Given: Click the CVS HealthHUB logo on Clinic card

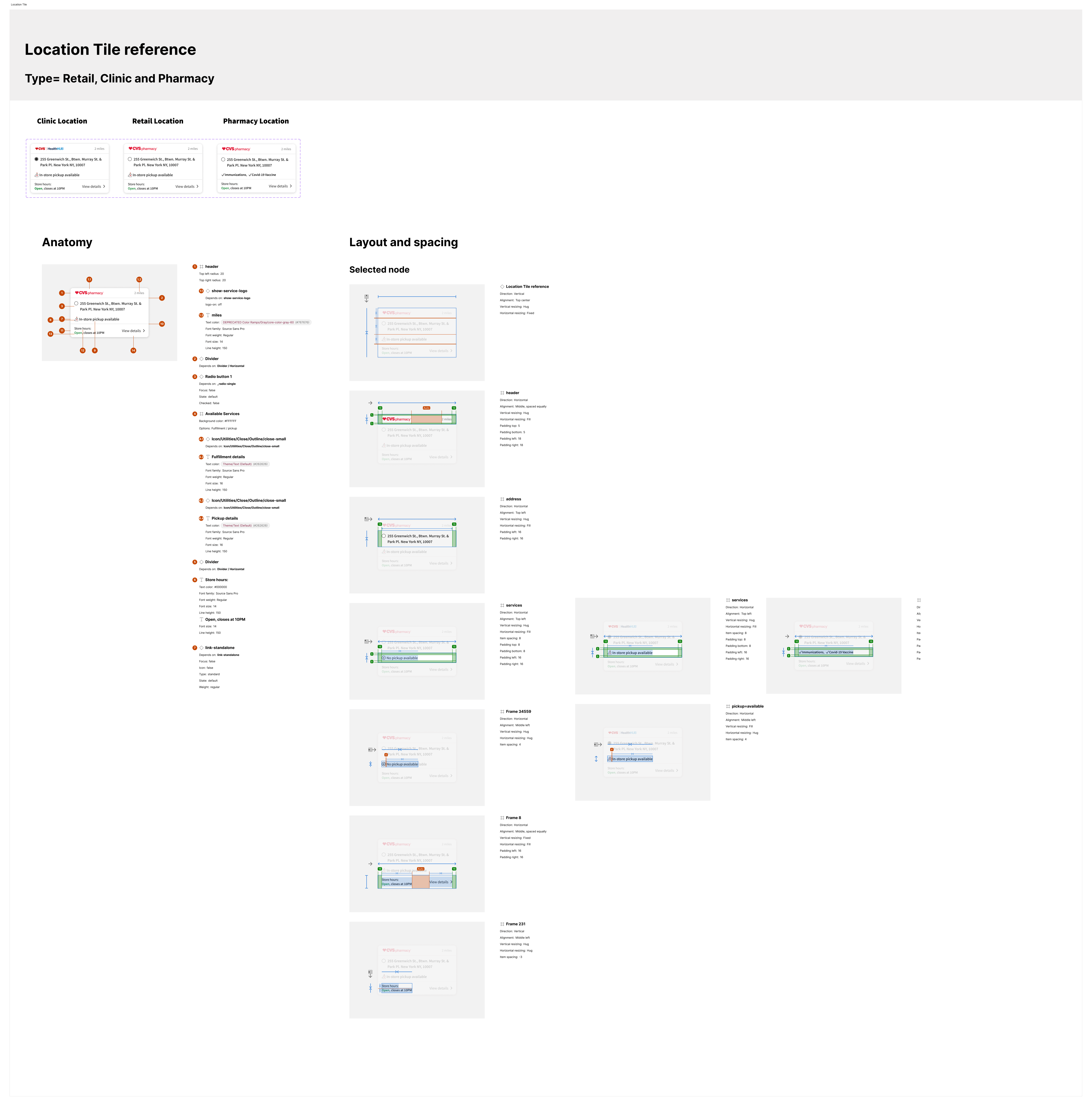Looking at the screenshot, I should (49, 149).
